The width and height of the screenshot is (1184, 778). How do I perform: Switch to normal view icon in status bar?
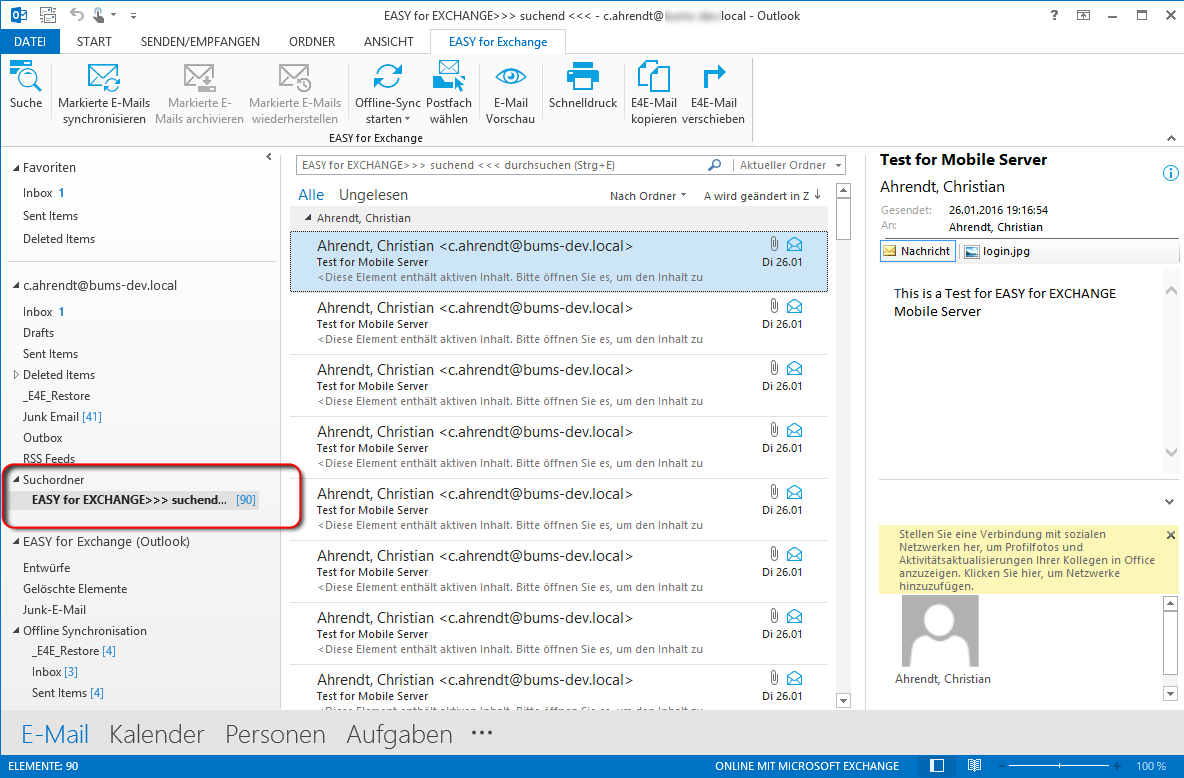tap(937, 765)
